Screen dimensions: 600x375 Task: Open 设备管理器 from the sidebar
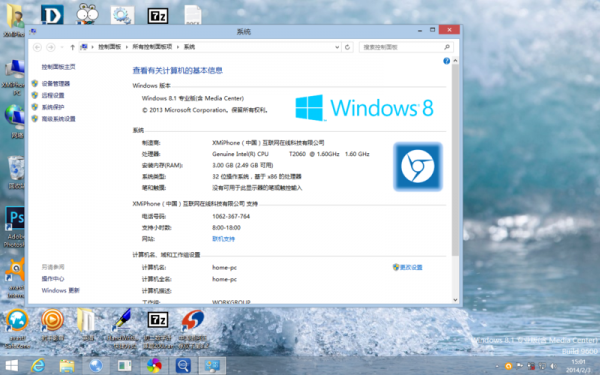(56, 83)
